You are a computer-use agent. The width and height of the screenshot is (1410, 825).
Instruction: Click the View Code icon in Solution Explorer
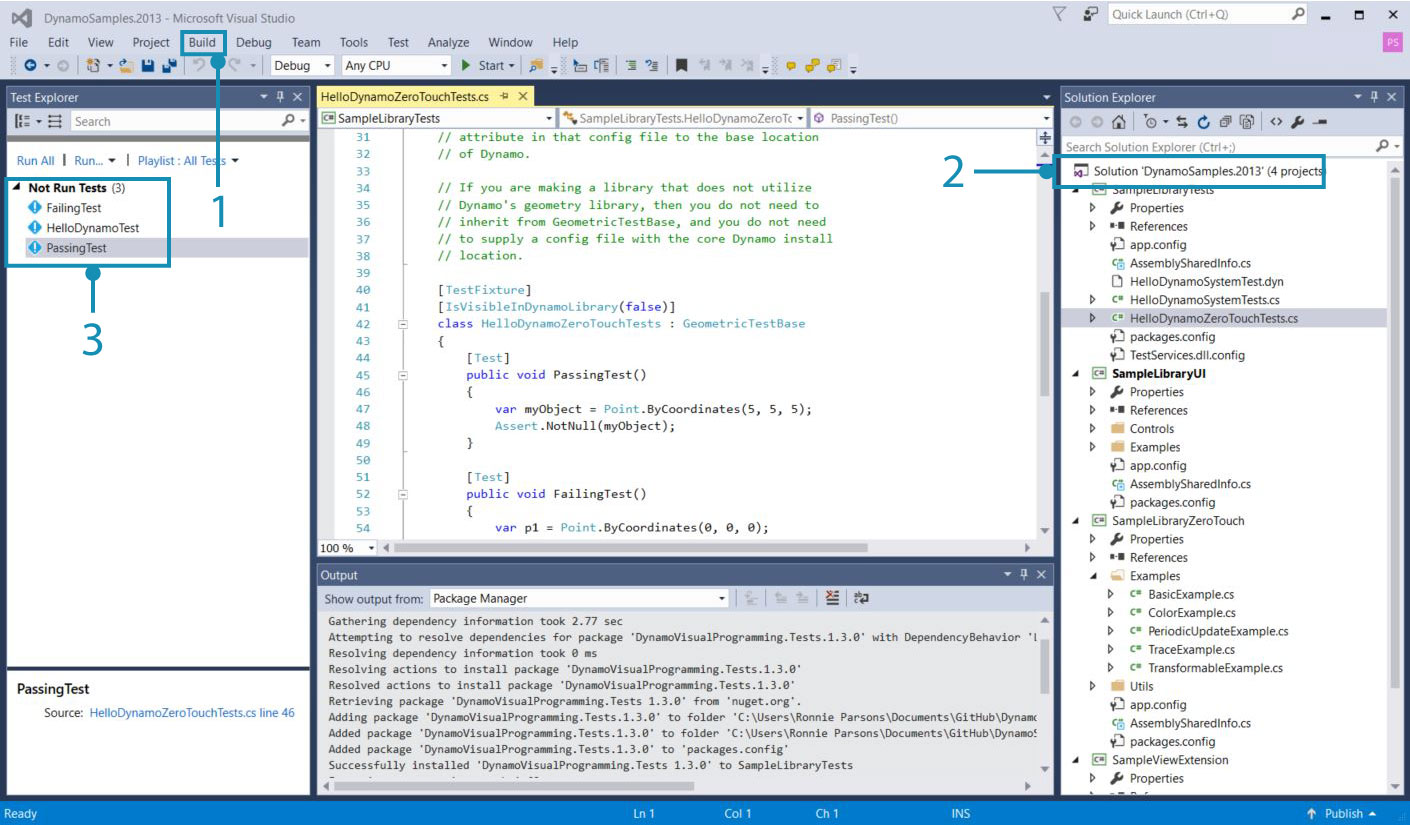point(1276,122)
